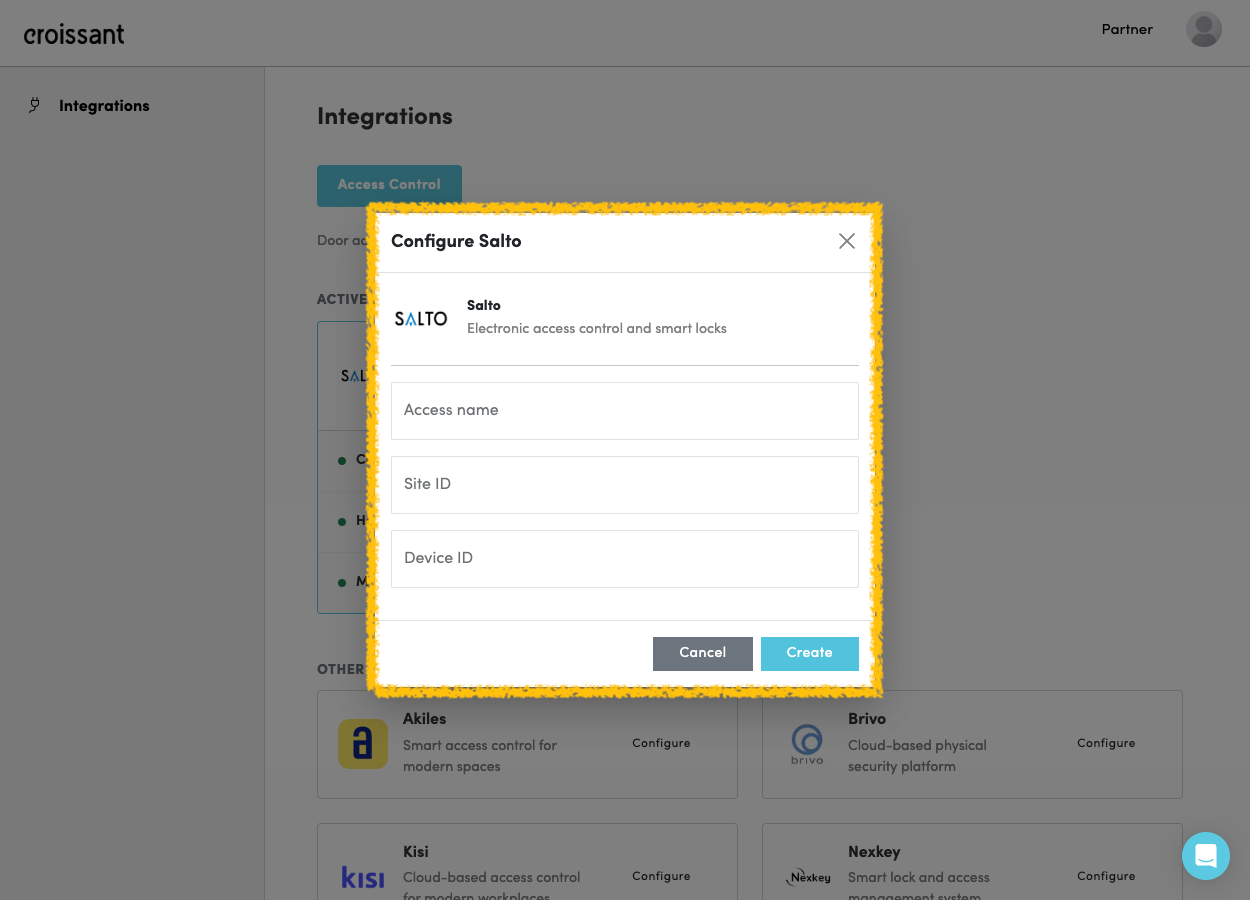Click the Brivo app icon
Screen dimensions: 1250x900
click(x=808, y=744)
